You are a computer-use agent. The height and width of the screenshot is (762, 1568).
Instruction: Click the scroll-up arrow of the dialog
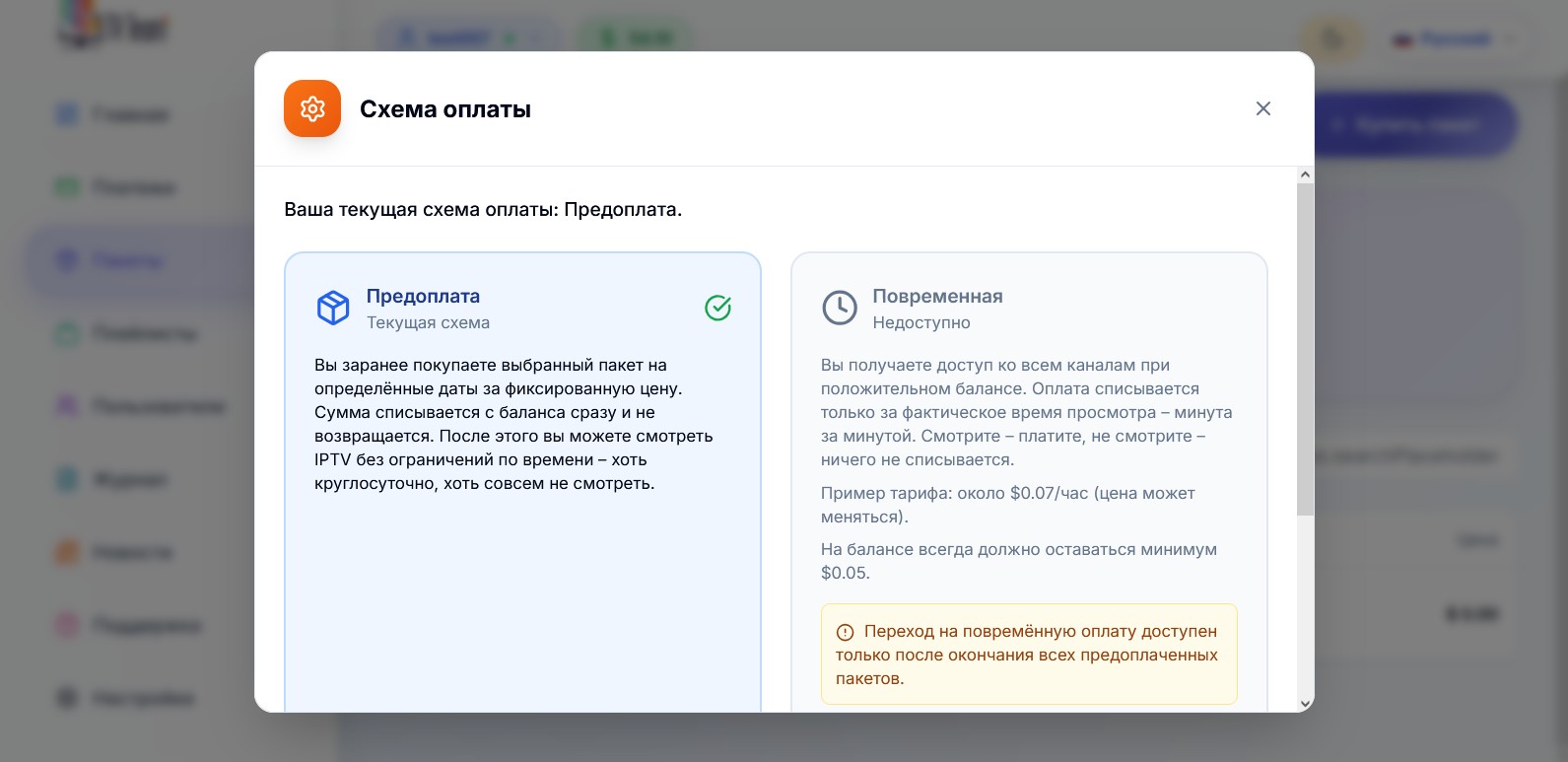[x=1305, y=174]
